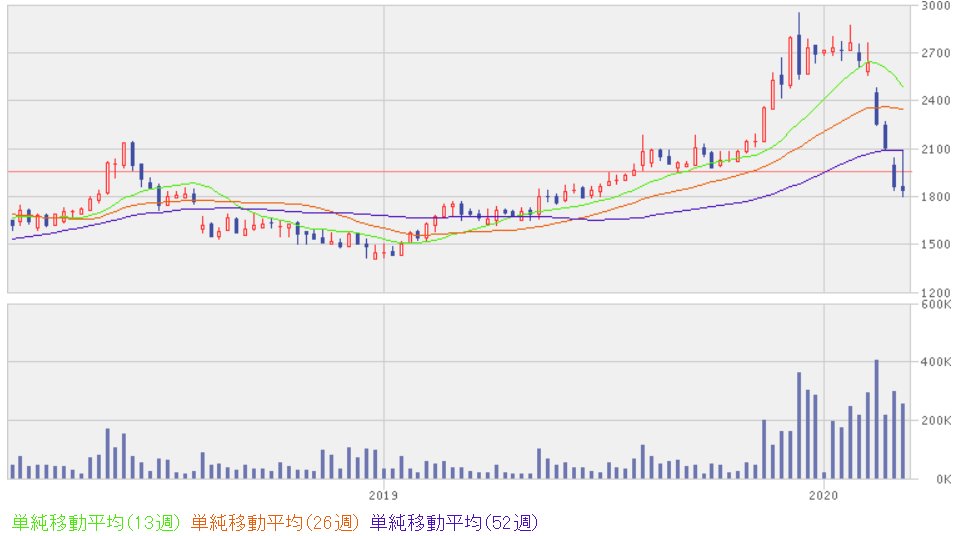Click the tallest volume bar near 400K
Image resolution: width=962 pixels, height=536 pixels.
pyautogui.click(x=876, y=419)
